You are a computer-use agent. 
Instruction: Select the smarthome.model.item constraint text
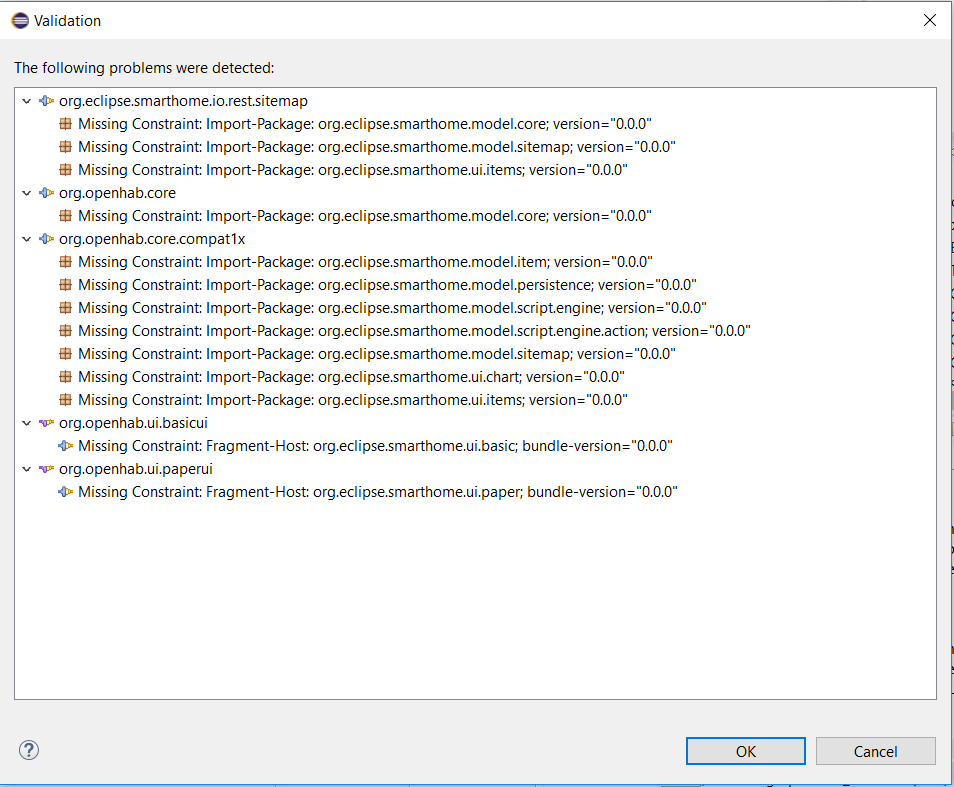click(366, 262)
